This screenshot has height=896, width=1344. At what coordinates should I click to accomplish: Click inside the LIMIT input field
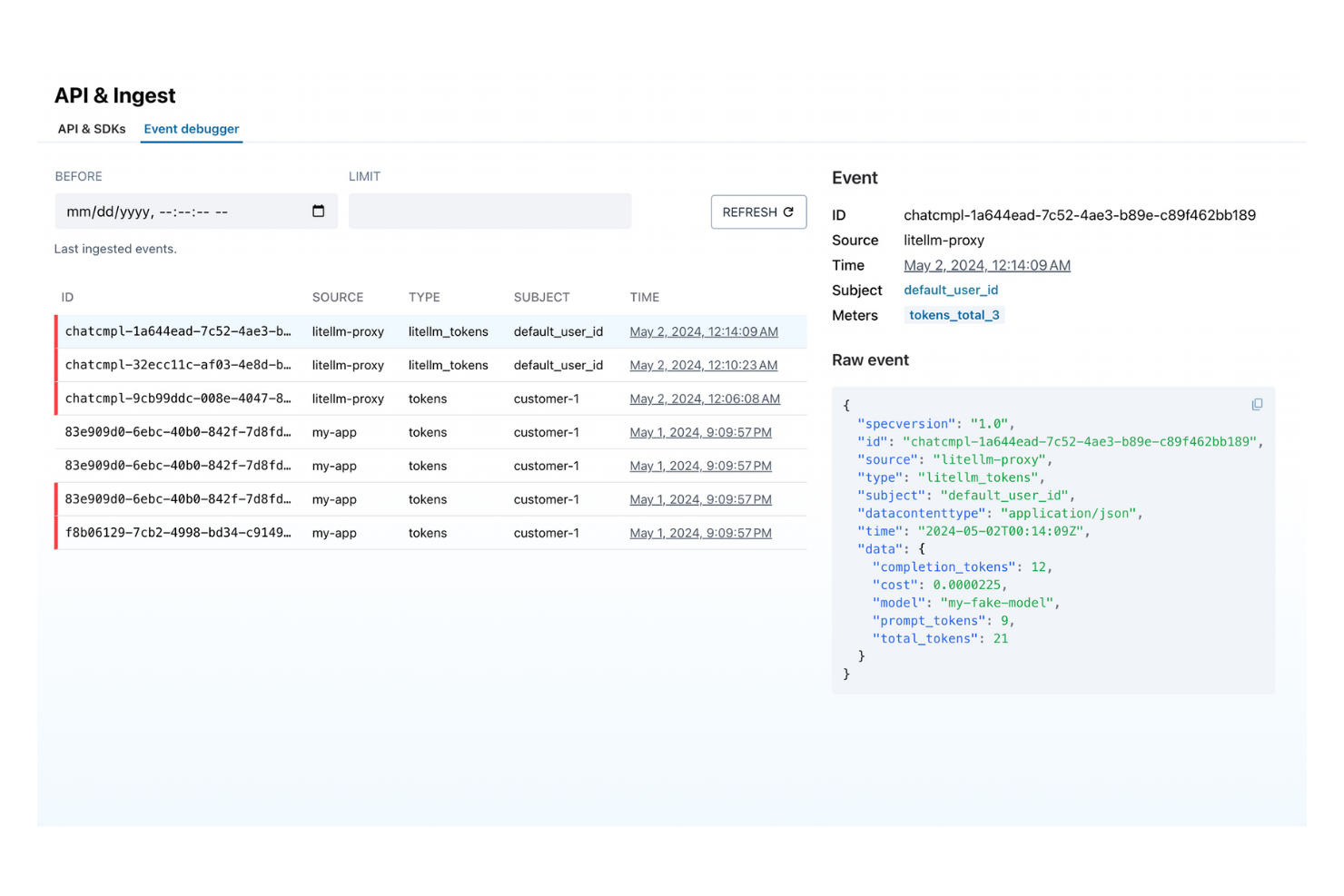489,211
